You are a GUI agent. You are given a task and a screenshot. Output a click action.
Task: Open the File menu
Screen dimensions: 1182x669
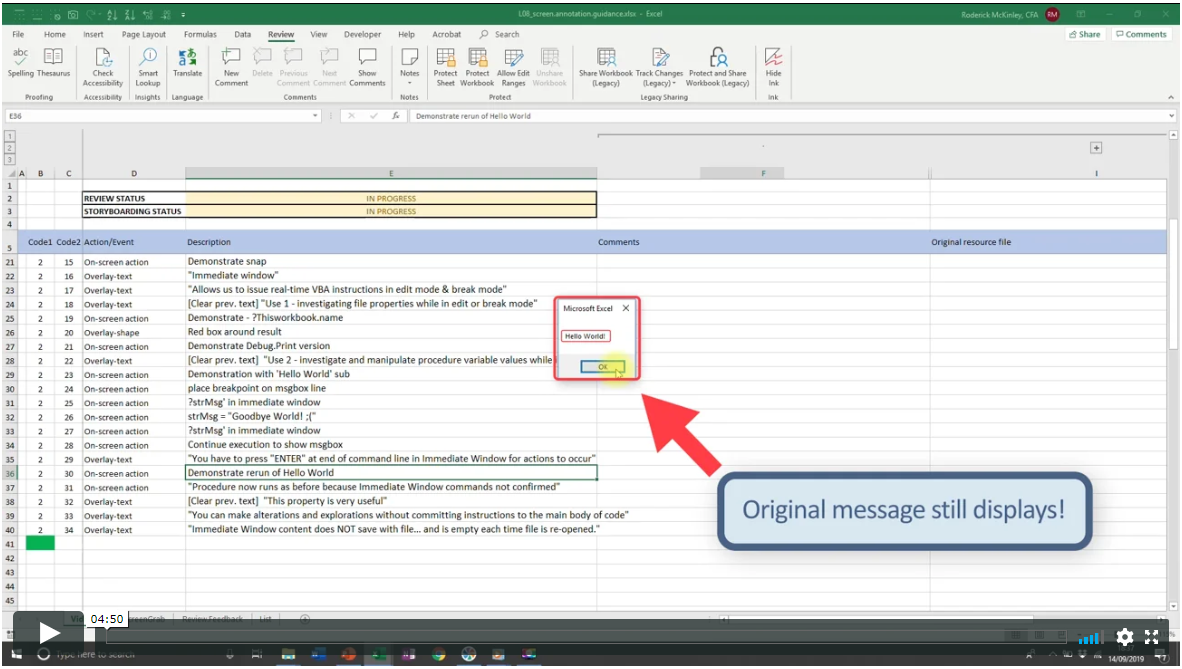[18, 35]
